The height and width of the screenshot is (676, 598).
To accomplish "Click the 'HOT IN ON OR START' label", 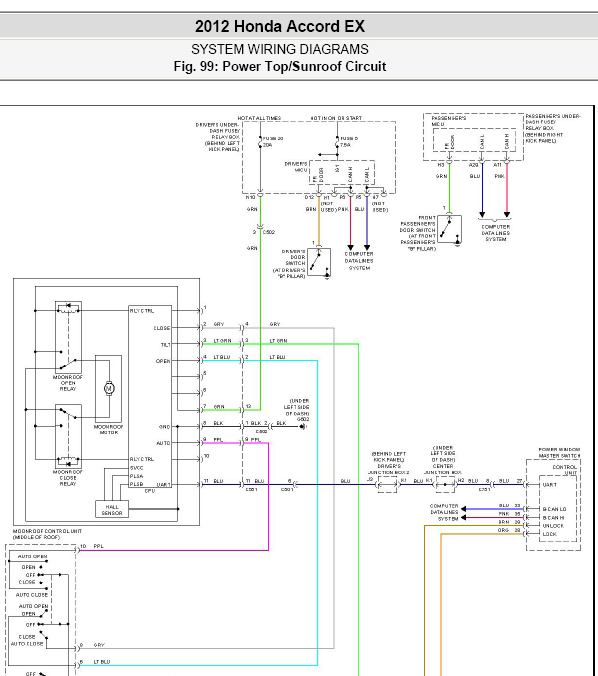I will pos(336,118).
